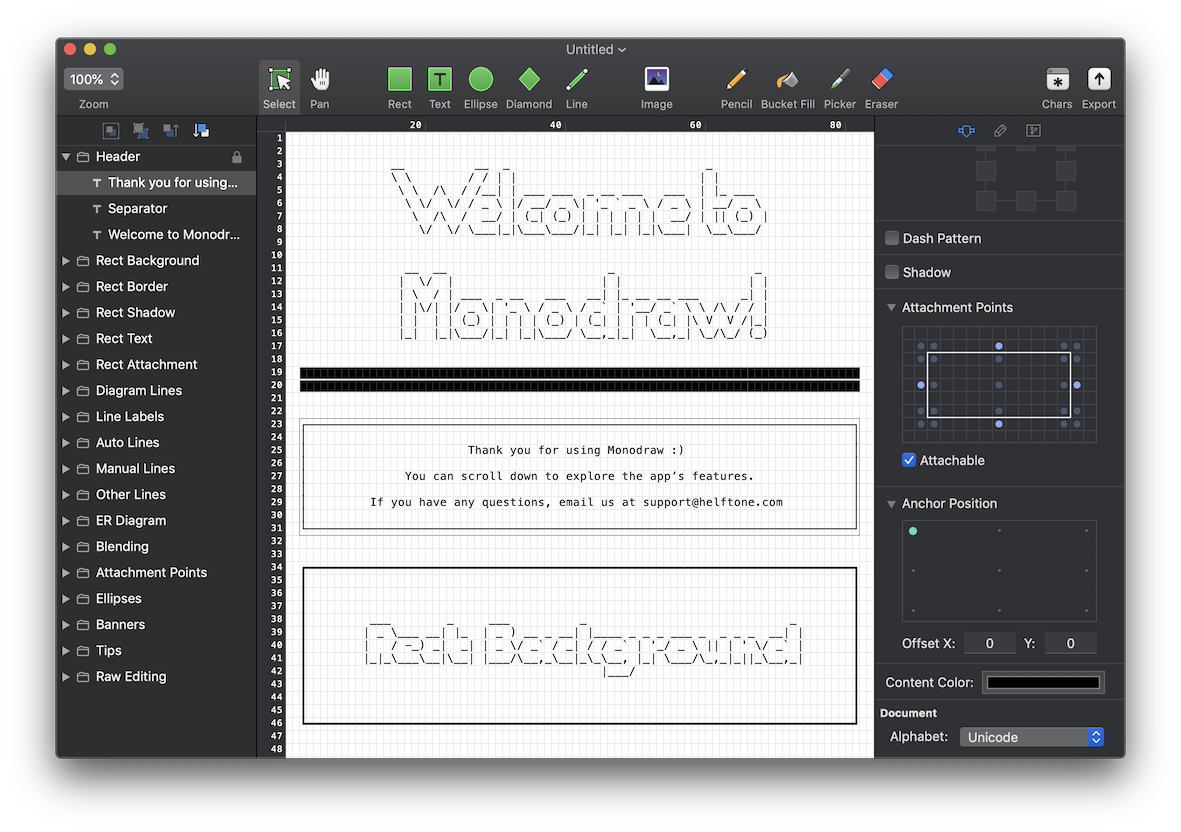Select the center anchor position dot

click(999, 570)
